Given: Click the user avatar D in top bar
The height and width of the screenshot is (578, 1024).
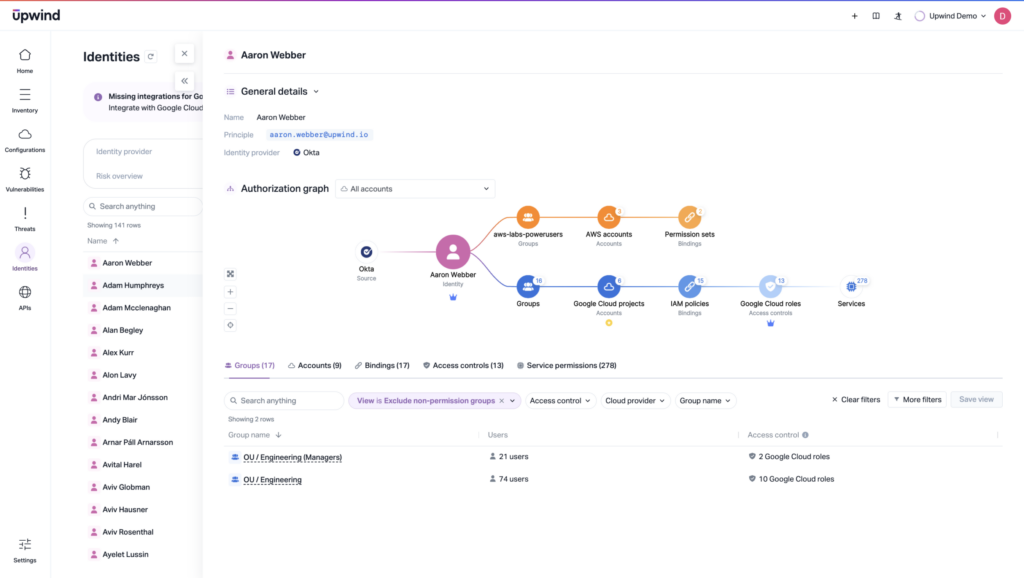Looking at the screenshot, I should coord(1002,16).
